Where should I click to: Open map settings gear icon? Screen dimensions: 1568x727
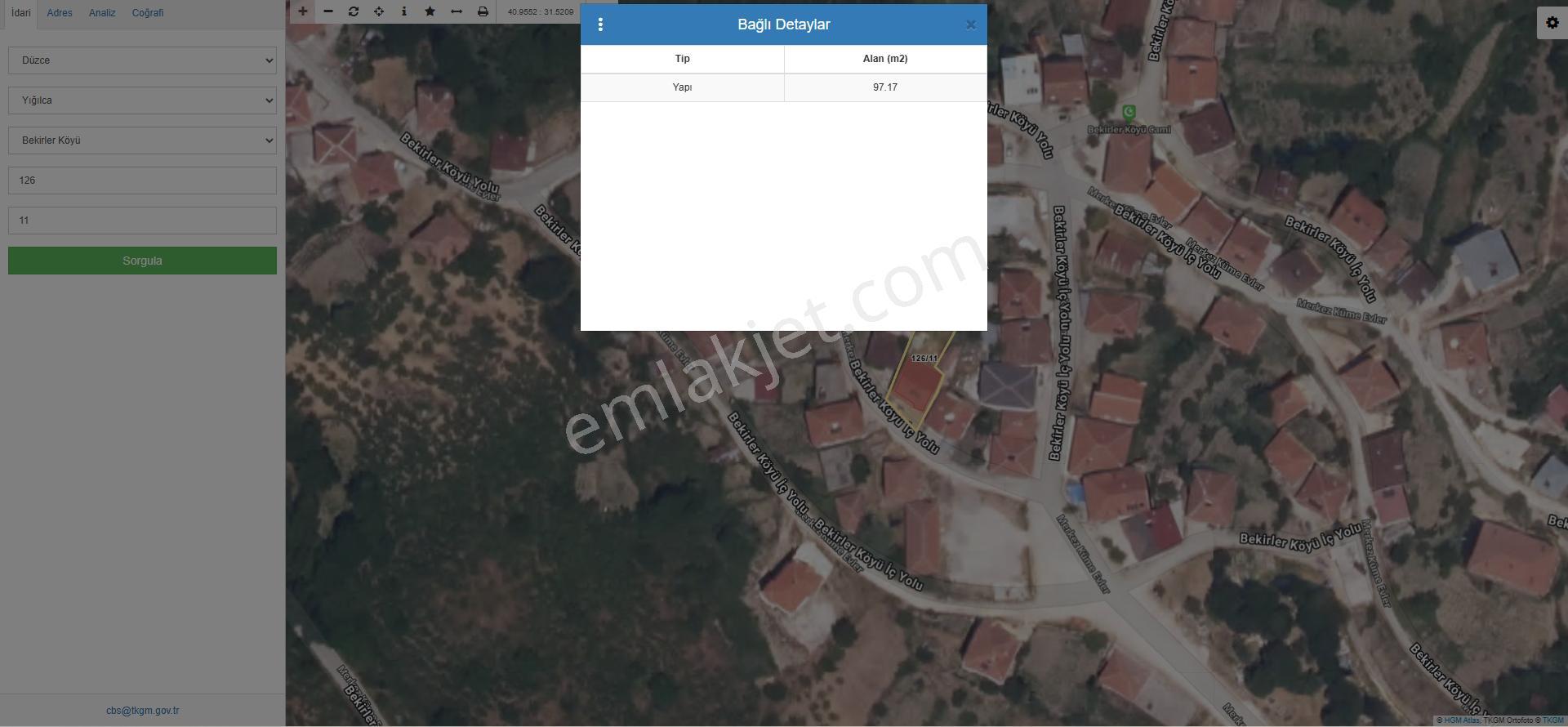pos(1552,23)
